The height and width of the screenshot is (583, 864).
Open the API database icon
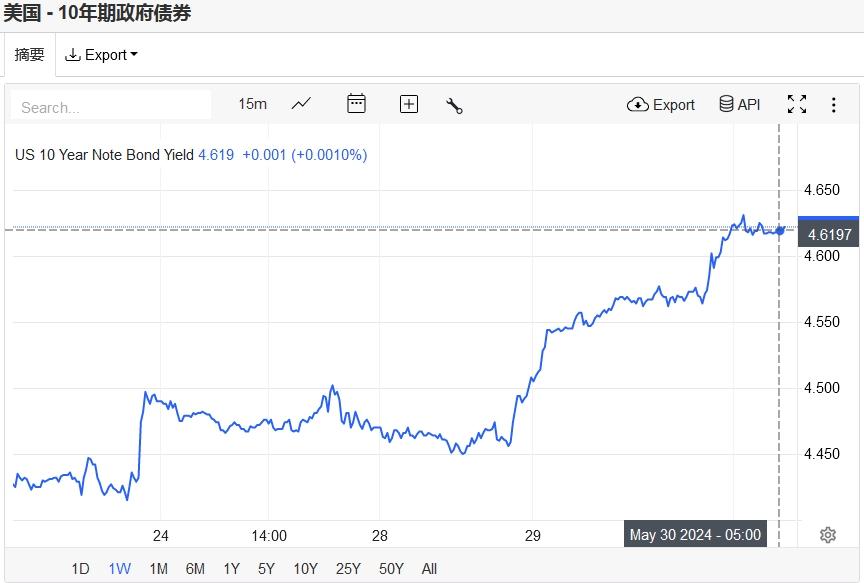pos(739,104)
